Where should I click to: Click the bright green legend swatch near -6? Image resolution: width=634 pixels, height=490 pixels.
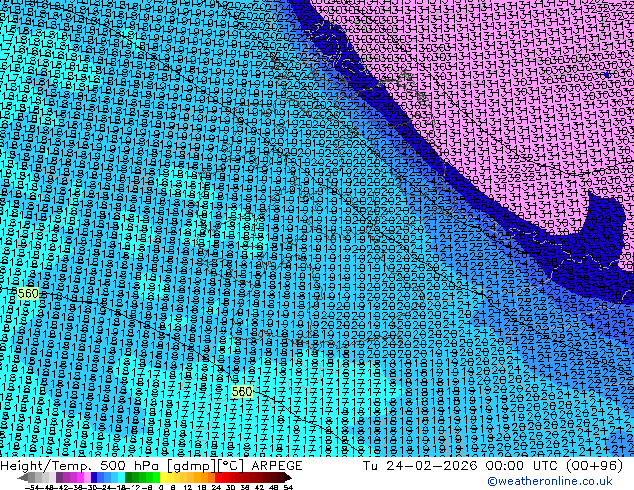click(x=156, y=477)
